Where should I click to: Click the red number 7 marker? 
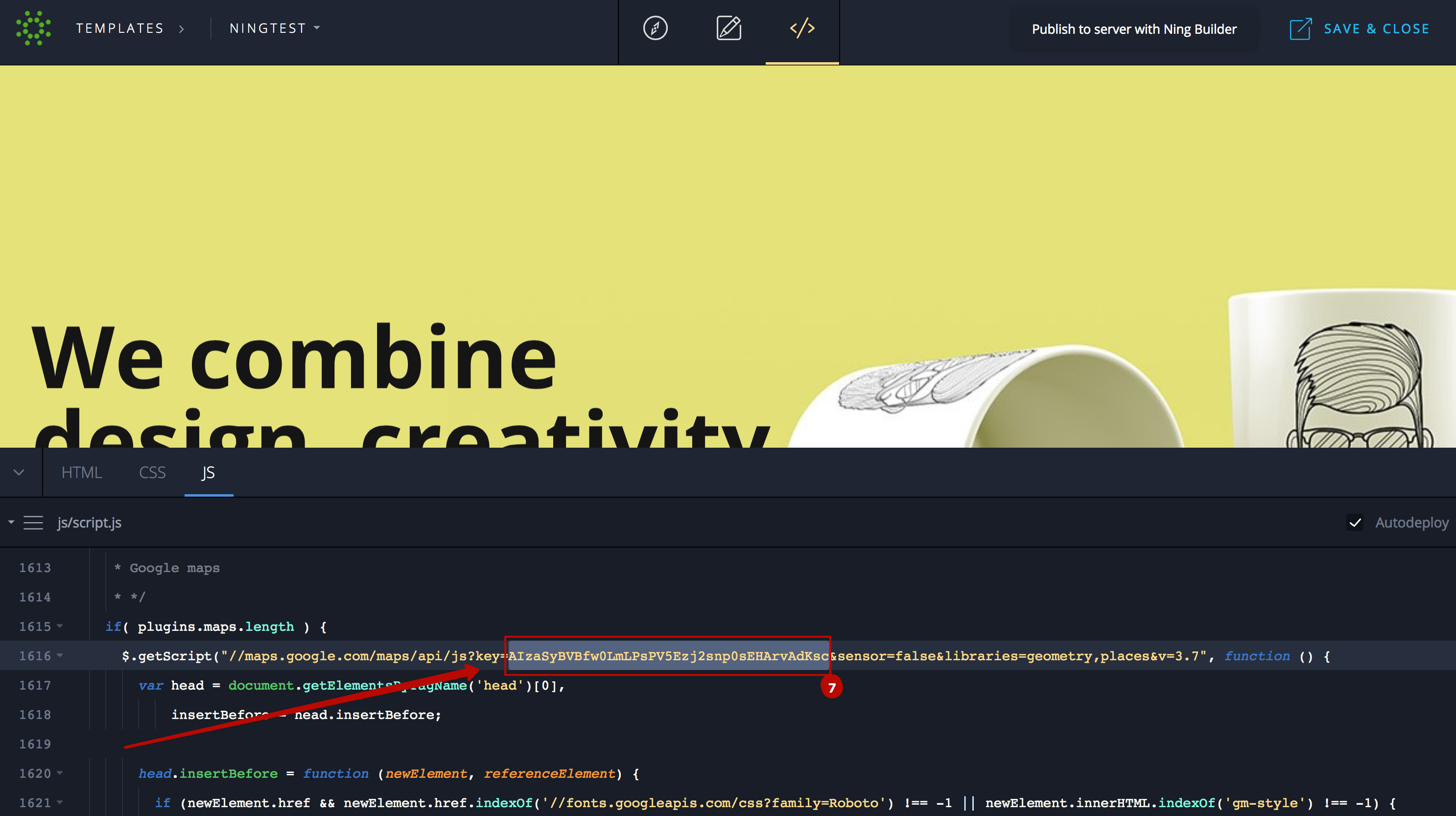click(831, 688)
